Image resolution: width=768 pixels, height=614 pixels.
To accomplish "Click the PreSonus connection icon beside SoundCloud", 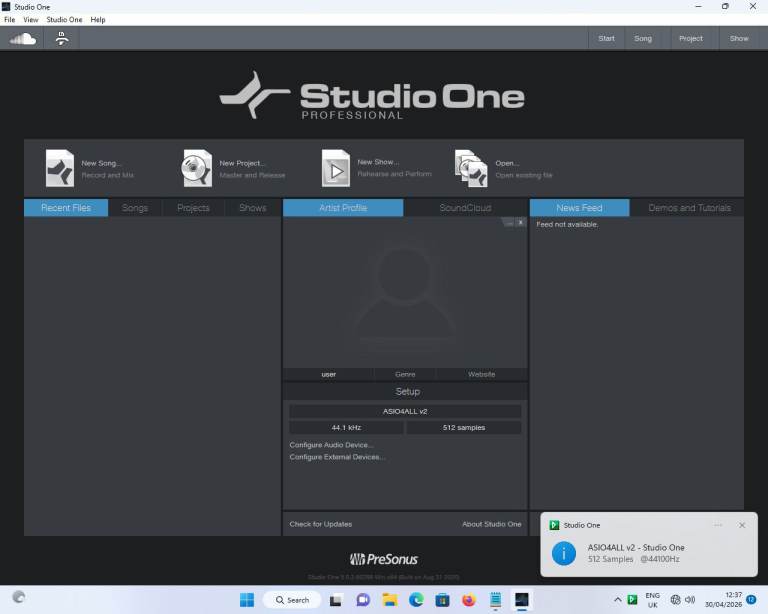I will click(62, 39).
